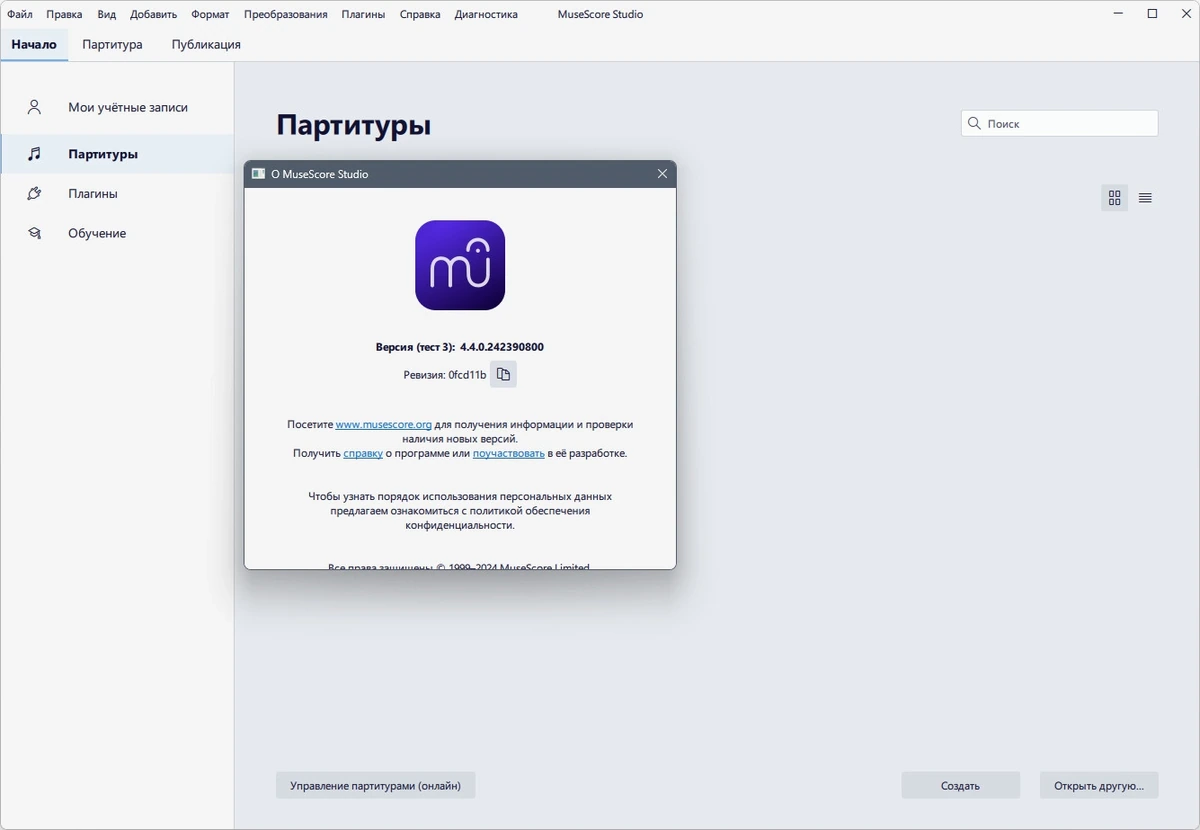Click the magnifier icon in search box
Viewport: 1200px width, 830px height.
(974, 124)
